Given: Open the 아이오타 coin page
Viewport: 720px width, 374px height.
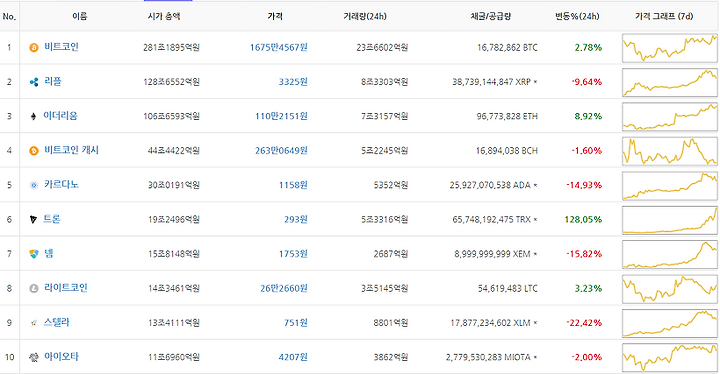Looking at the screenshot, I should (62, 357).
